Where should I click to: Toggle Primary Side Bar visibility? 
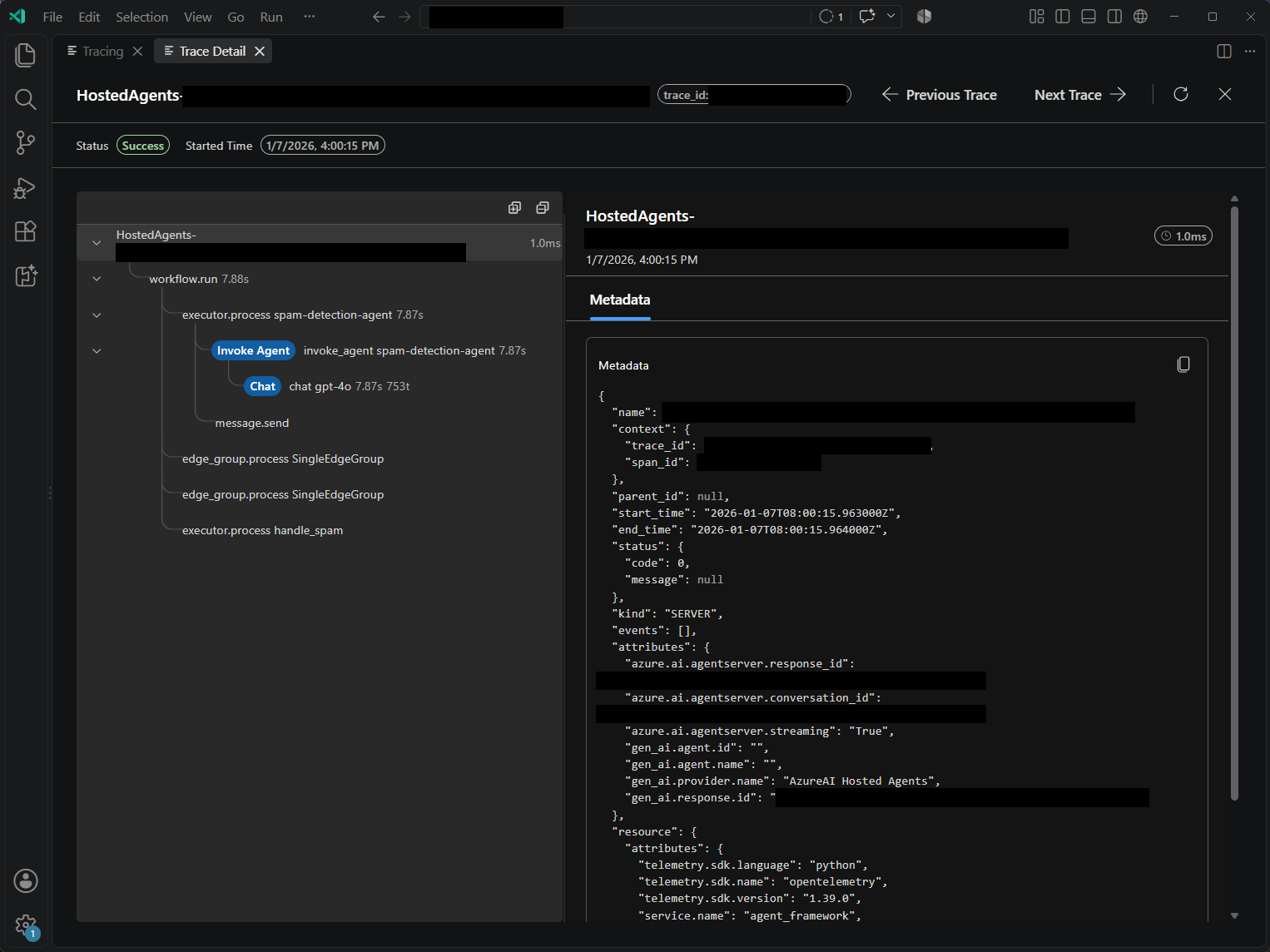(x=1063, y=17)
